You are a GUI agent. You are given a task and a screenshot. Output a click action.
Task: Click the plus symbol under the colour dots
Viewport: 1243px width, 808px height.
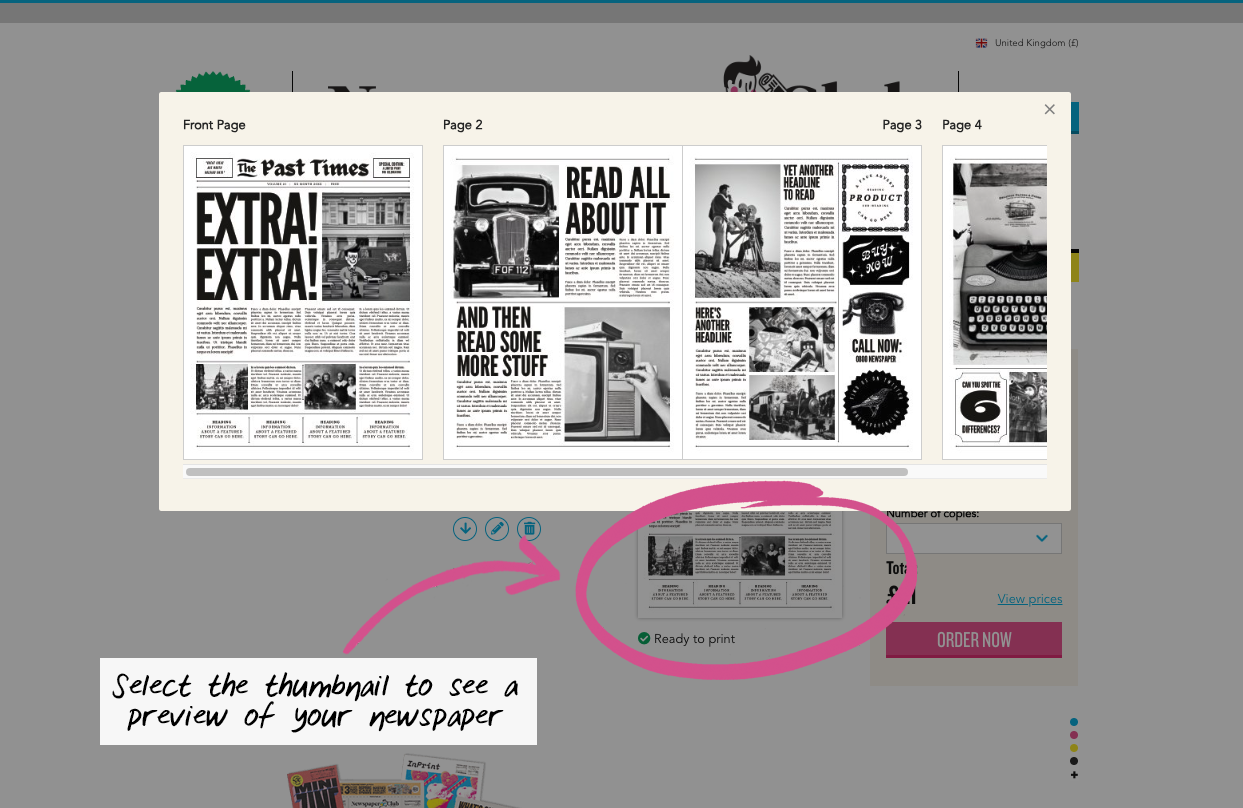pyautogui.click(x=1074, y=774)
